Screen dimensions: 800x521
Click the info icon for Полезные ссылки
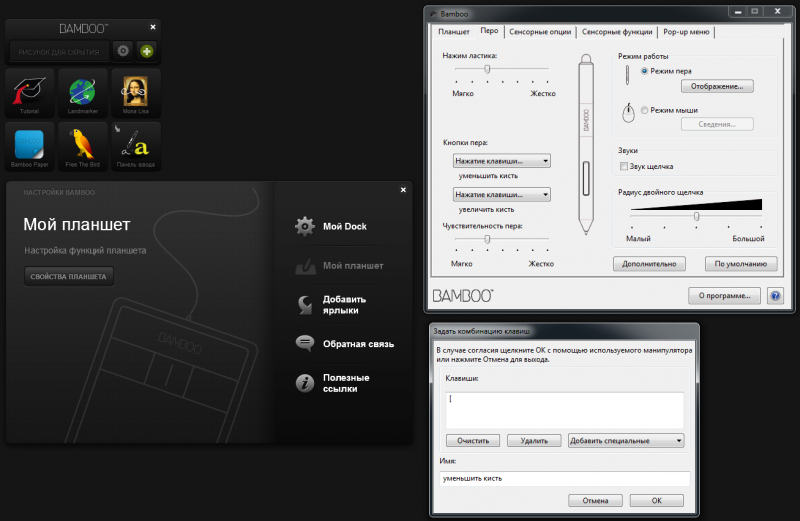tap(305, 383)
